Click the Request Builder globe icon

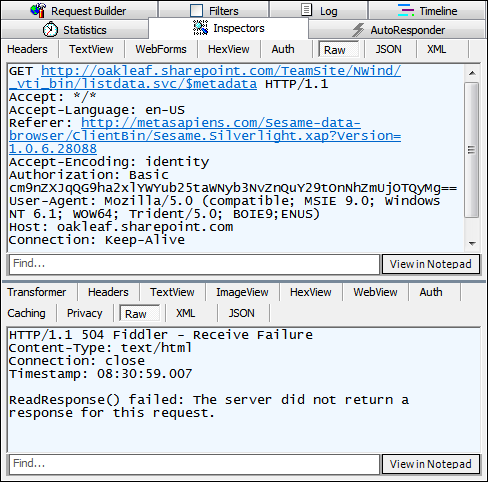point(38,10)
